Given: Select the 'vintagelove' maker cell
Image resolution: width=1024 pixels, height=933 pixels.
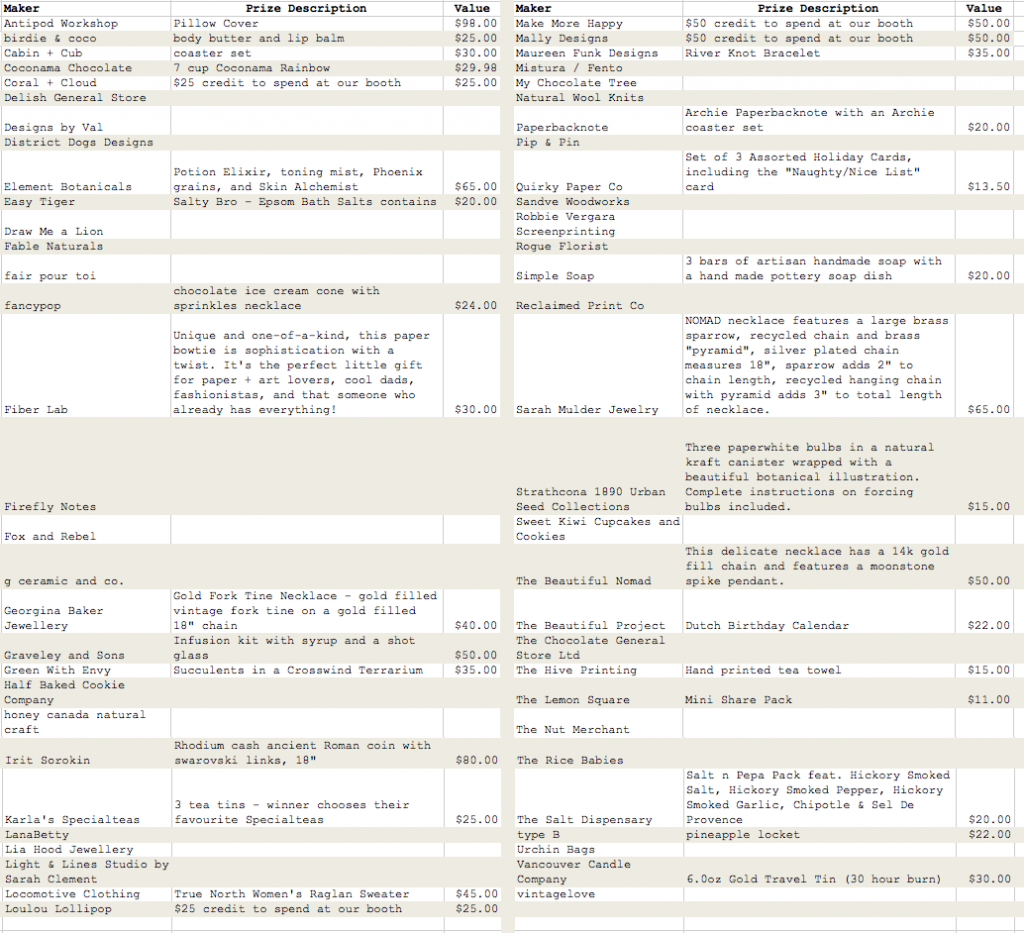Looking at the screenshot, I should coord(598,894).
